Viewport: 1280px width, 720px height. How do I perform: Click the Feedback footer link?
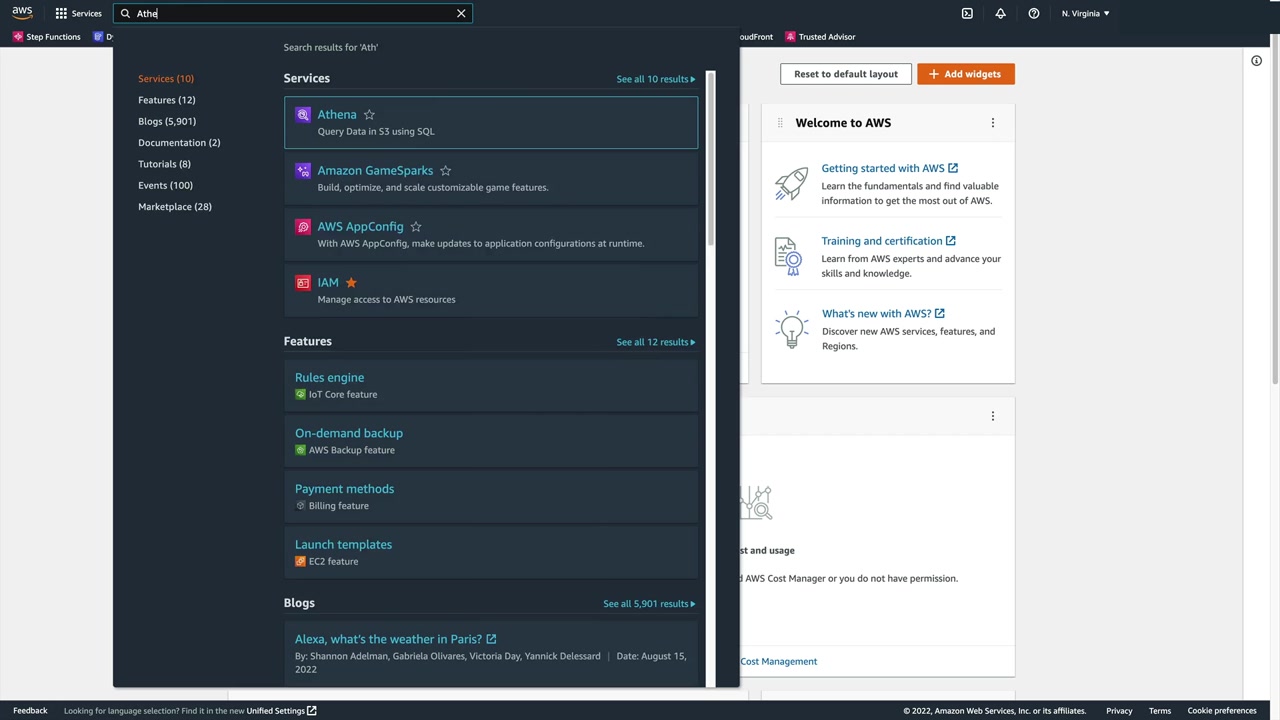click(x=30, y=711)
